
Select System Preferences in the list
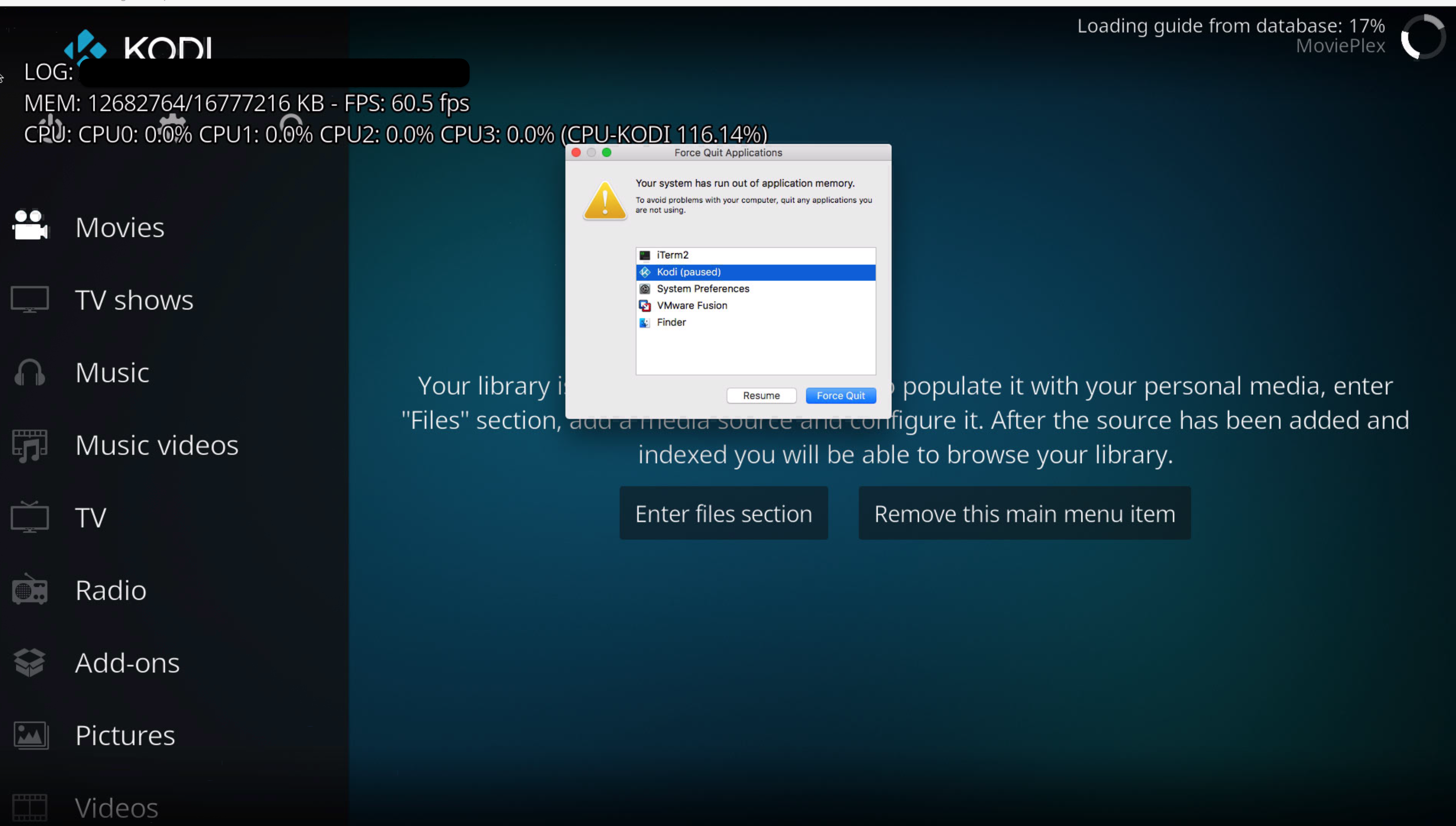point(755,289)
